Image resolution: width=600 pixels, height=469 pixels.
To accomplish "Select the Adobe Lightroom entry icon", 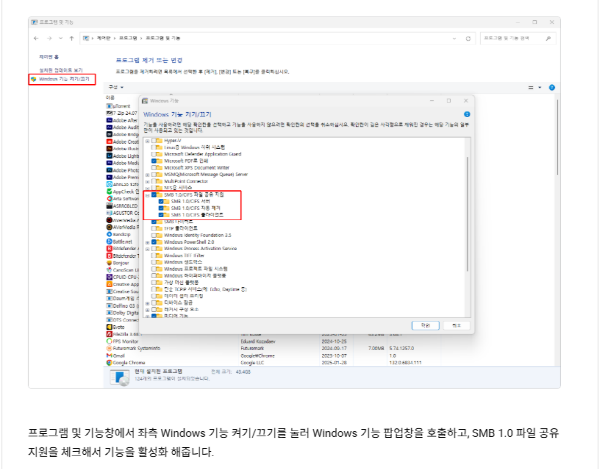I will [x=109, y=156].
